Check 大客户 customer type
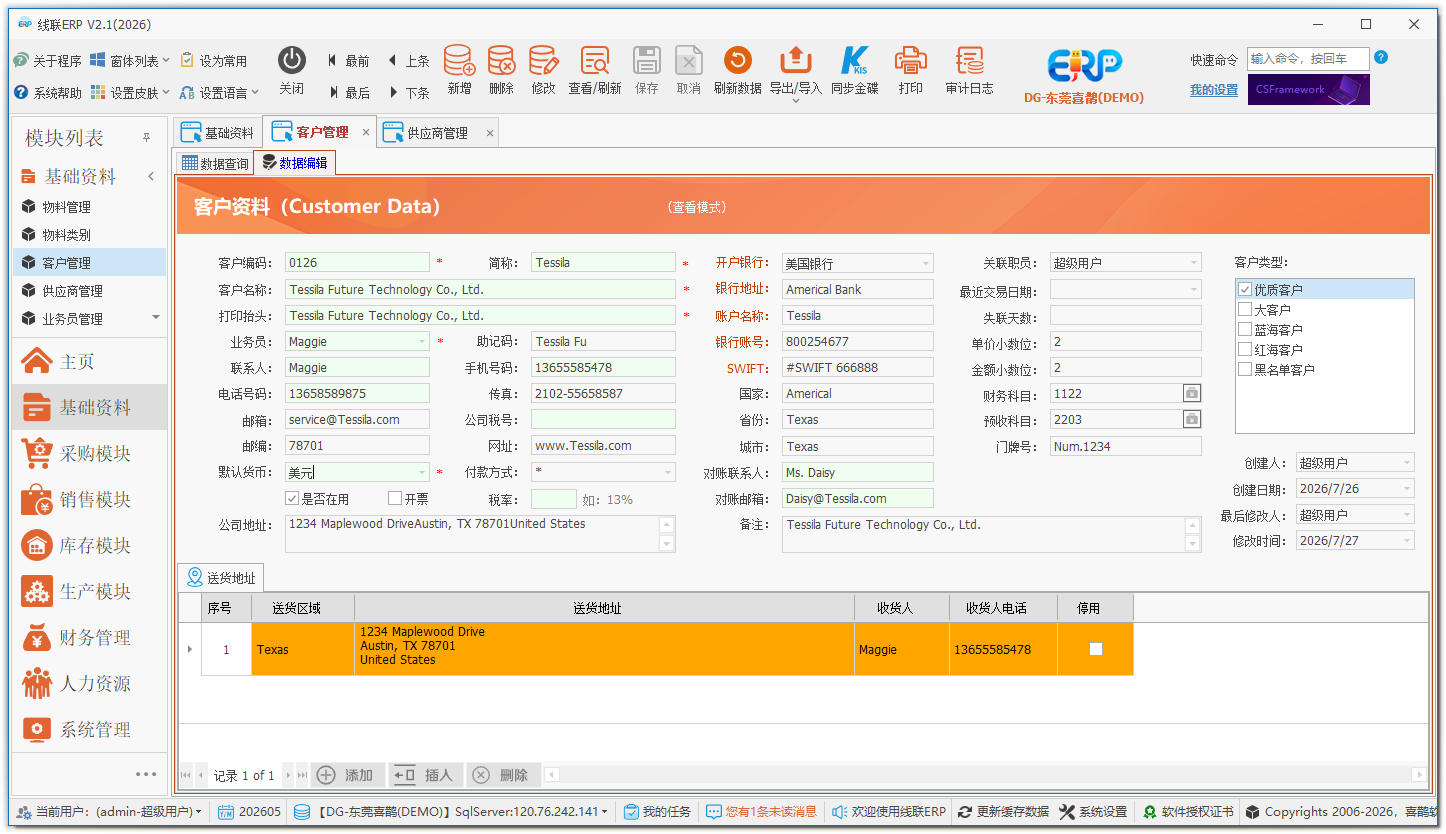Screen dimensions: 1446x834 (x=1245, y=310)
